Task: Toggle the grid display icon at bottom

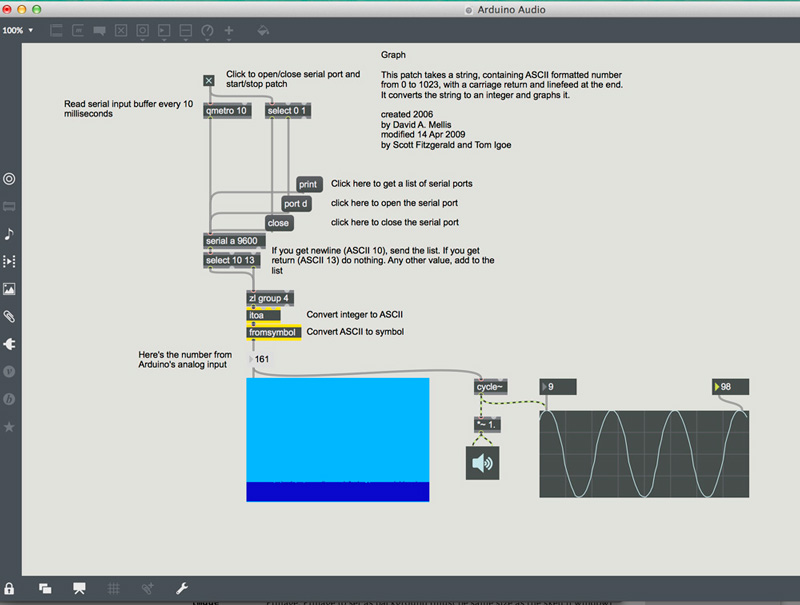Action: point(113,589)
